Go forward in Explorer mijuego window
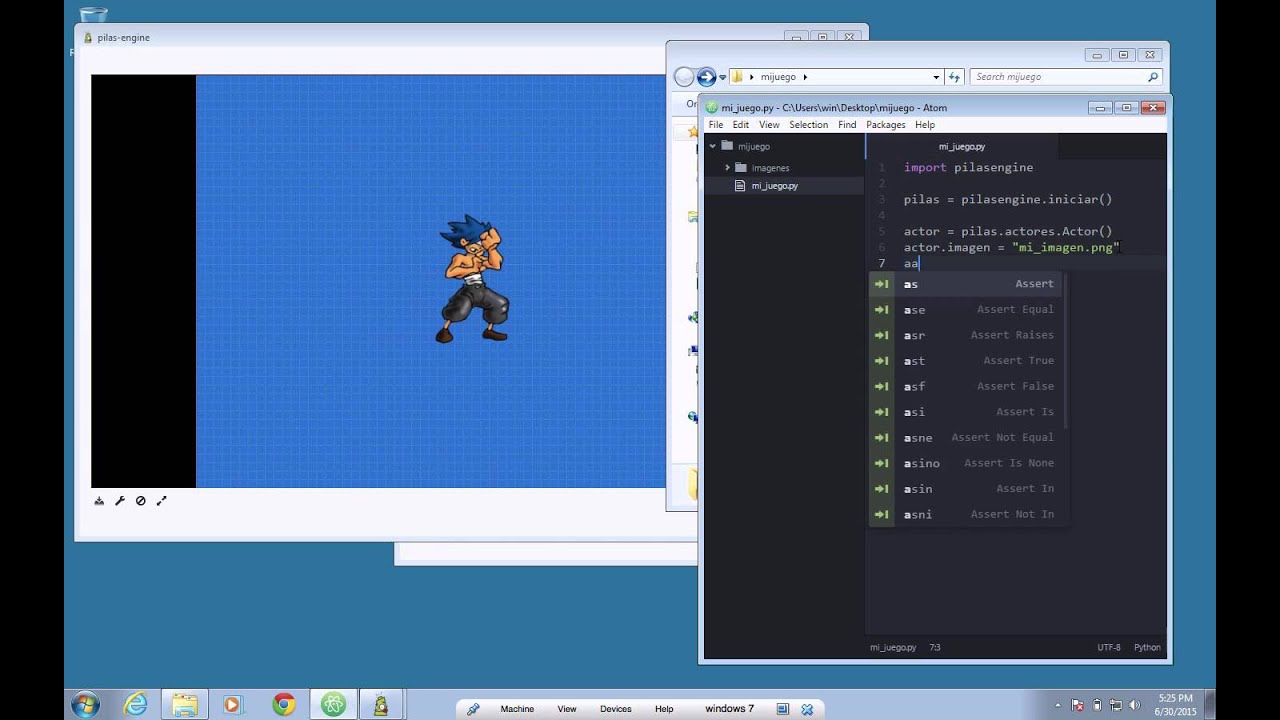Image resolution: width=1280 pixels, height=720 pixels. coord(706,77)
